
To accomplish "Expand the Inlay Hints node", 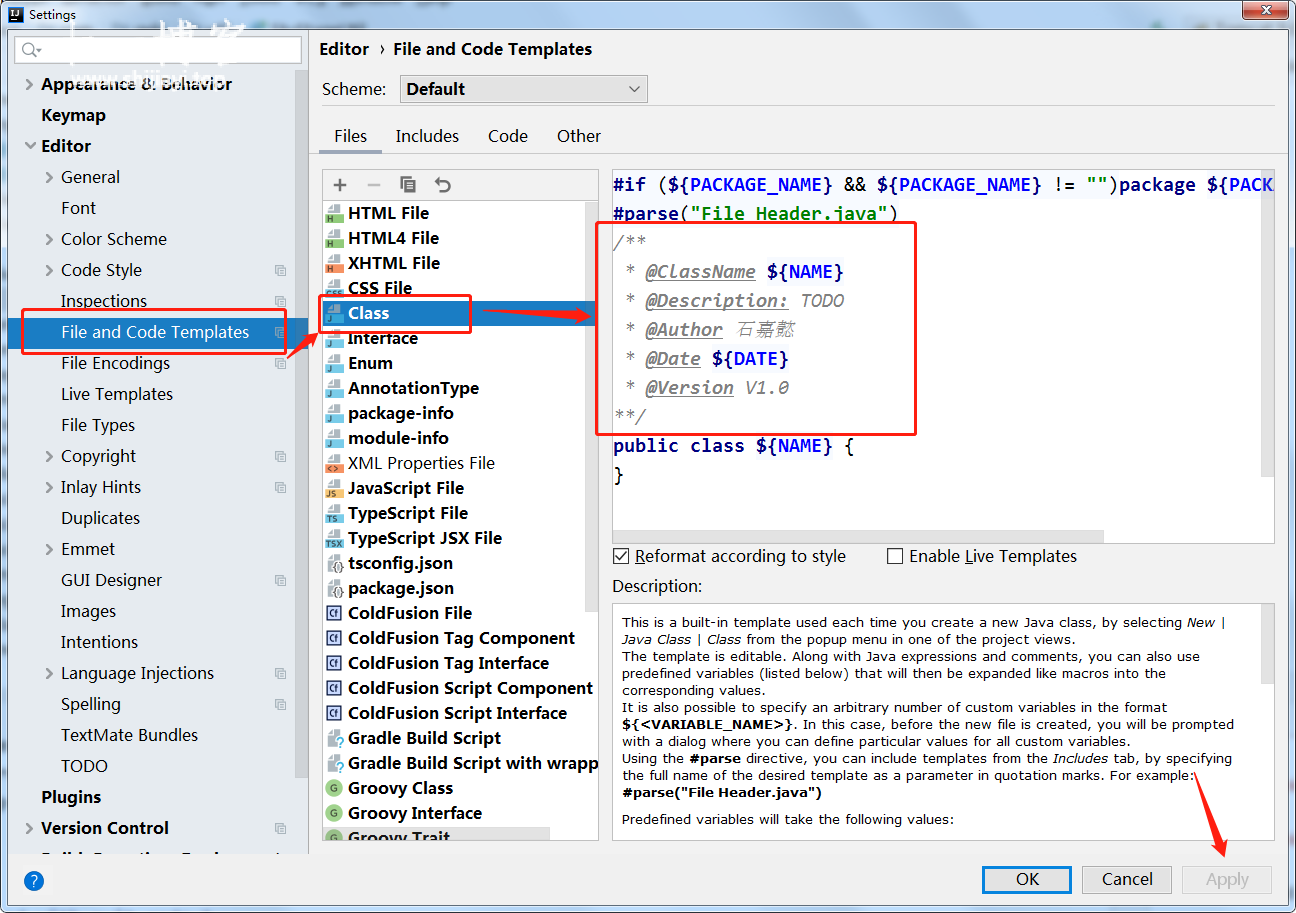I will point(50,487).
